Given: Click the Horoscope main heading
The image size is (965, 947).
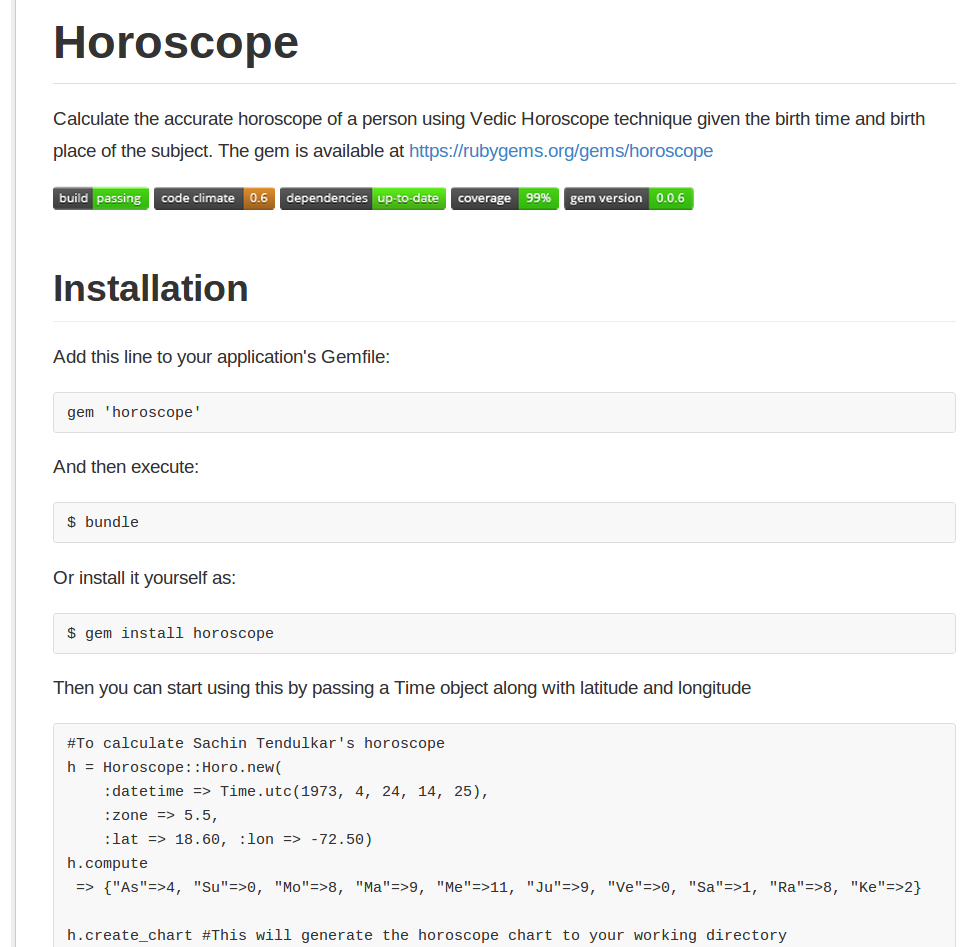Looking at the screenshot, I should [176, 43].
